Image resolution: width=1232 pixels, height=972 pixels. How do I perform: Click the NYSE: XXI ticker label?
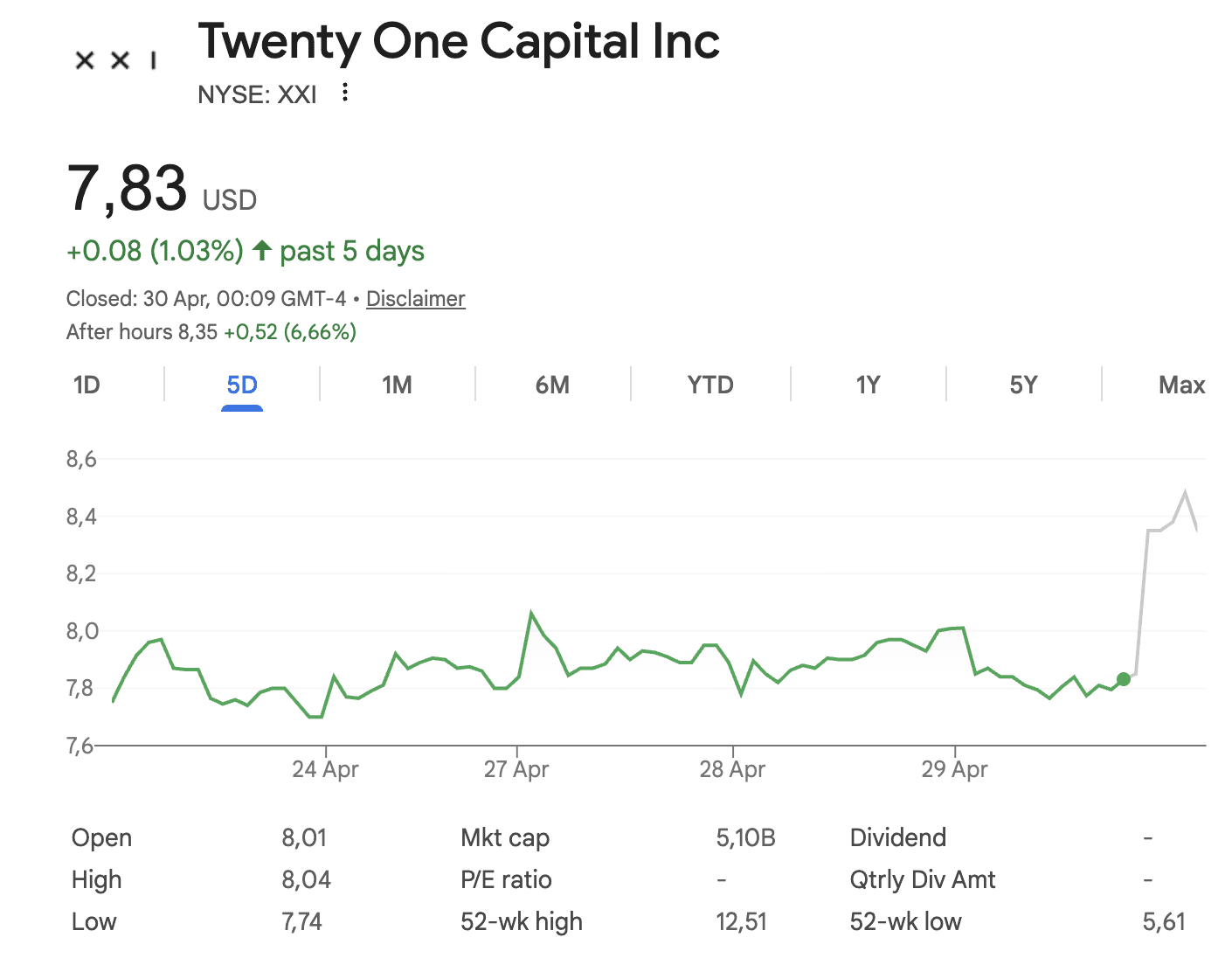pos(258,94)
